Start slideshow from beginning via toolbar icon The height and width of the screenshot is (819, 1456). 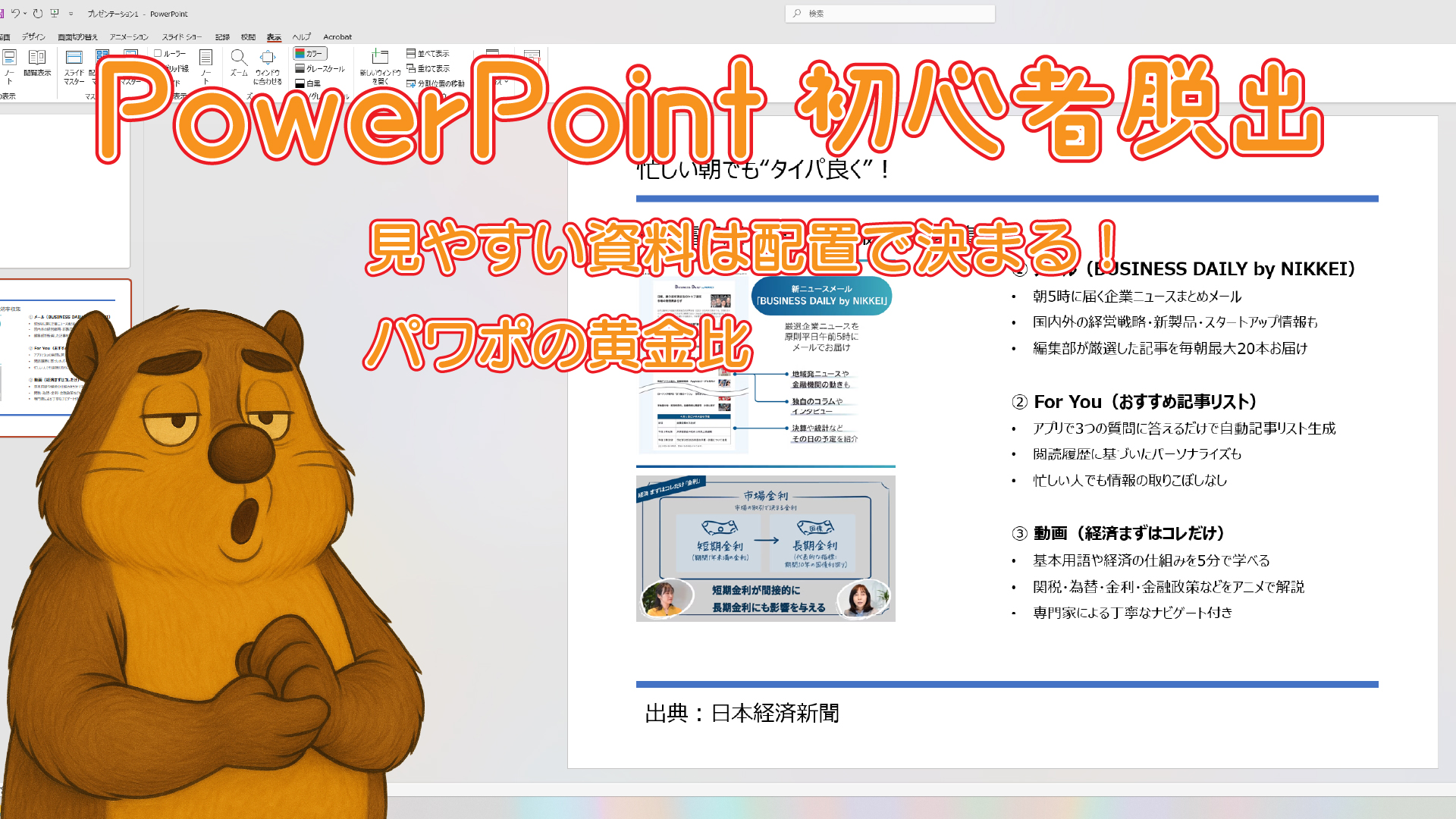tap(55, 14)
